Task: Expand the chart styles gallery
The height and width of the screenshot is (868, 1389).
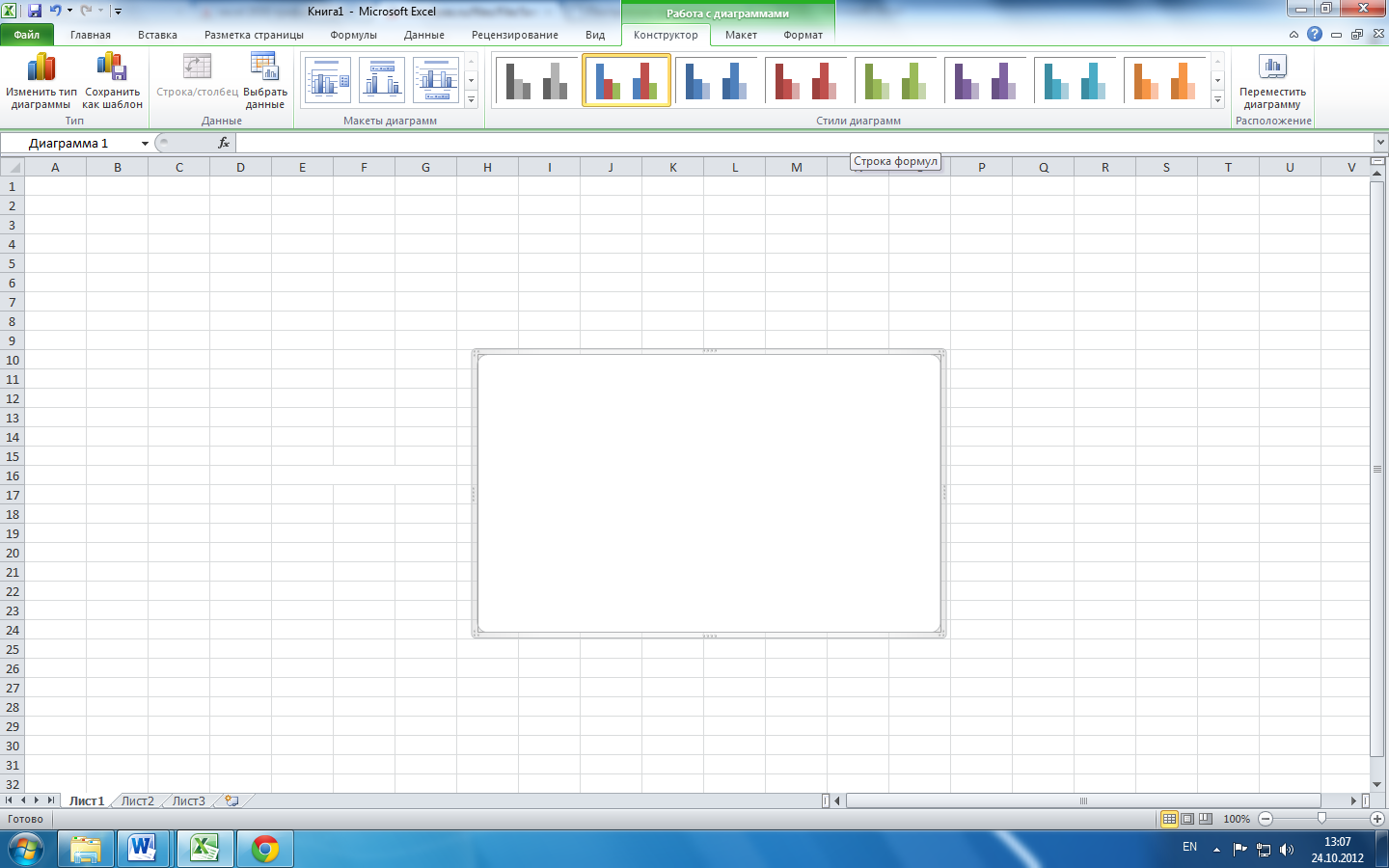Action: coord(1217,100)
